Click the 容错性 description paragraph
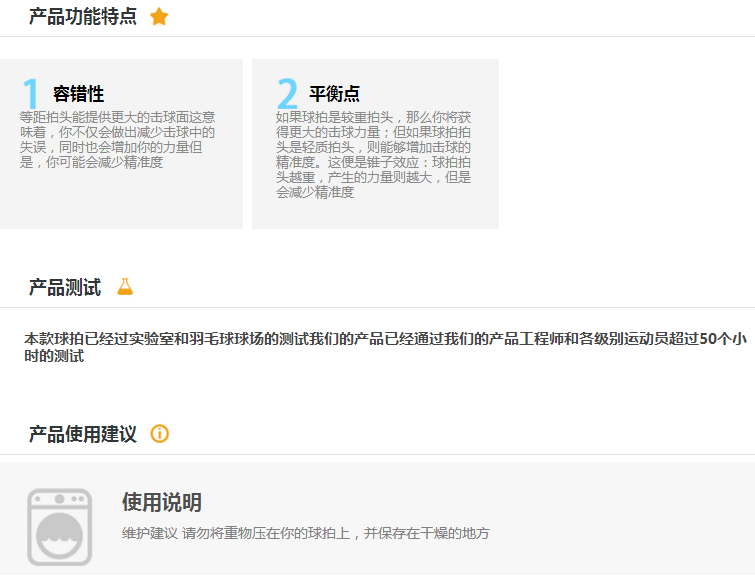 coord(117,139)
